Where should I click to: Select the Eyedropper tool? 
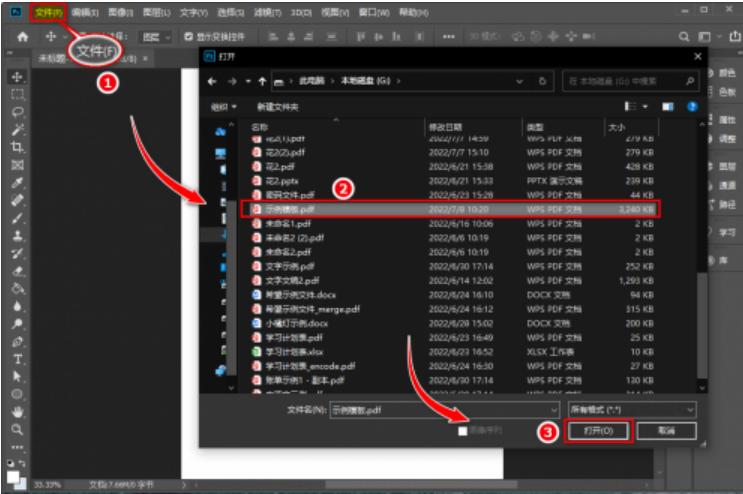click(x=17, y=182)
